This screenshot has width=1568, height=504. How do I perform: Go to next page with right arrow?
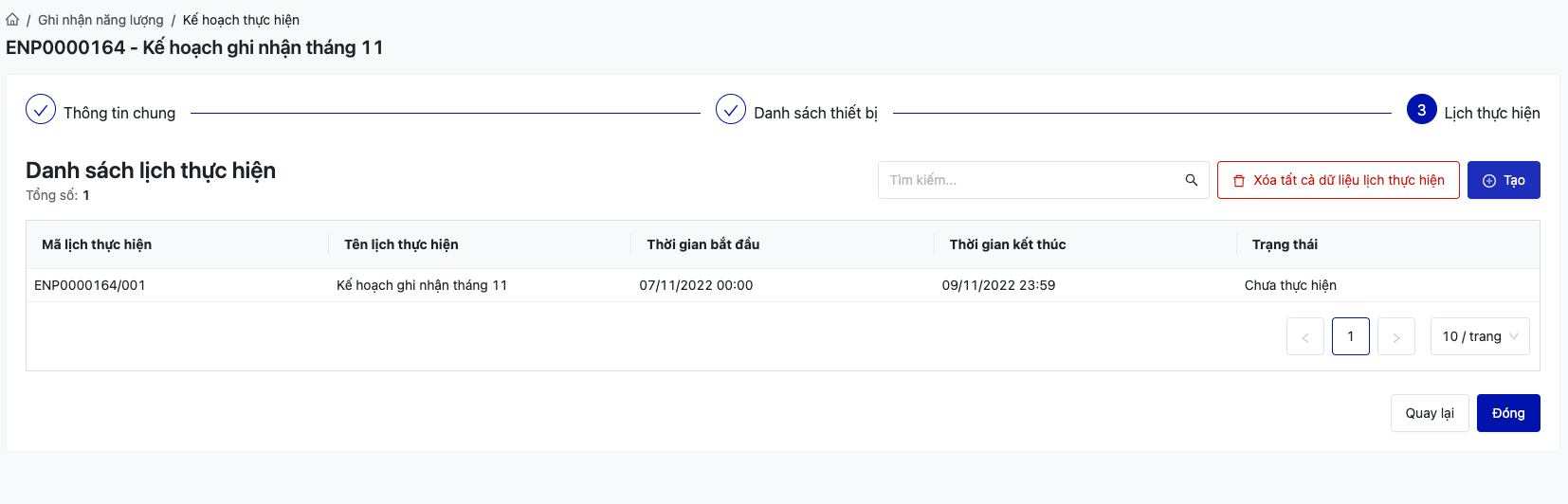click(1396, 336)
